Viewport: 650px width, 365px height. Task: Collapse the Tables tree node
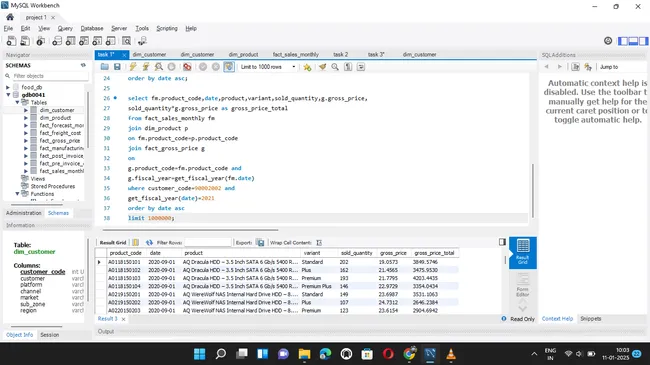(17, 102)
